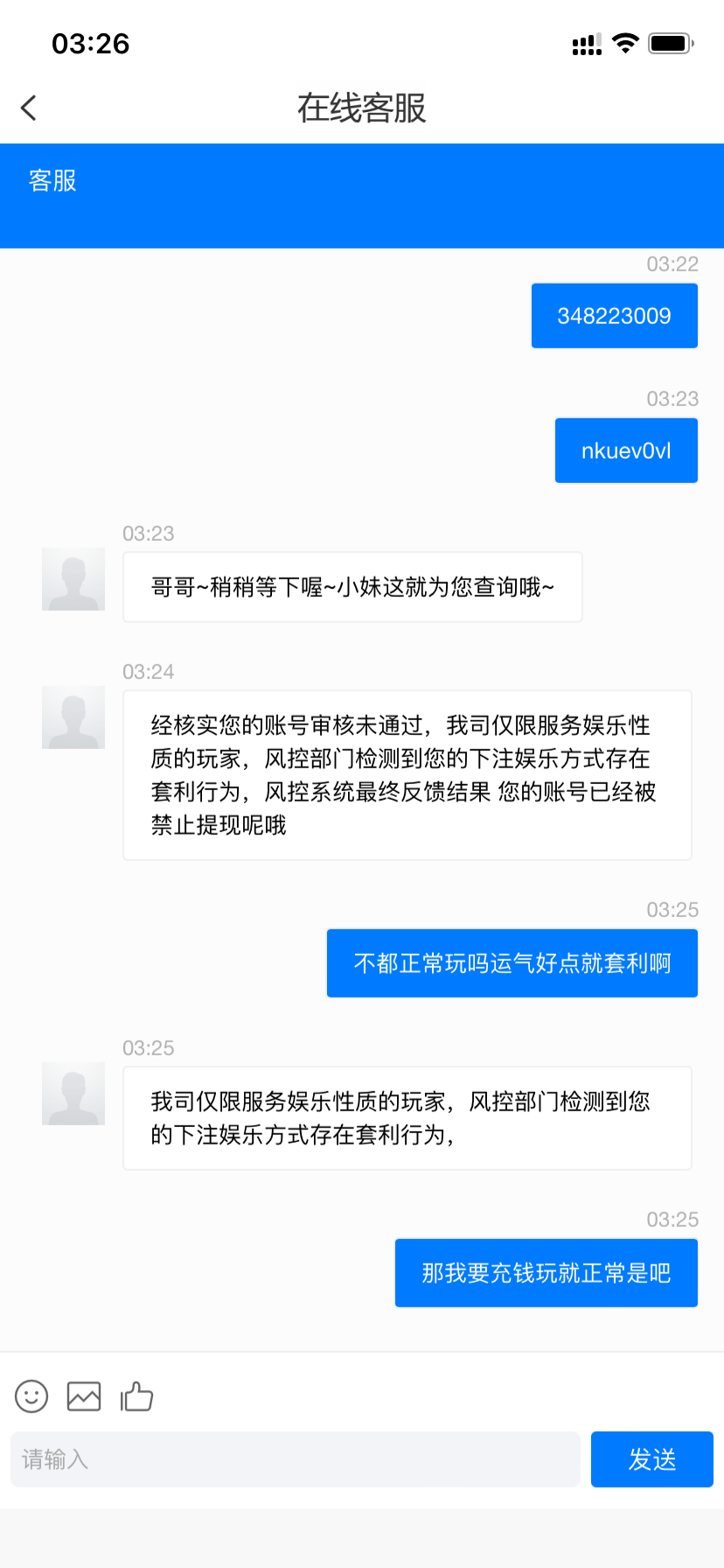Screen dimensions: 724x1568
Task: Tap the 348223009 message bubble
Action: (614, 316)
